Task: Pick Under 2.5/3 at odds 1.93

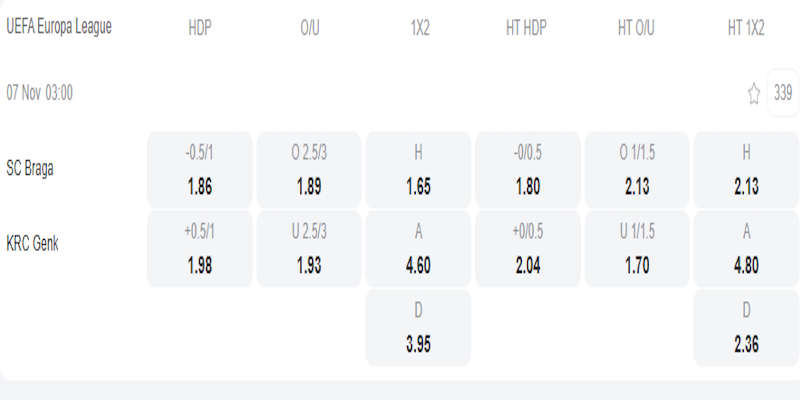Action: 309,248
